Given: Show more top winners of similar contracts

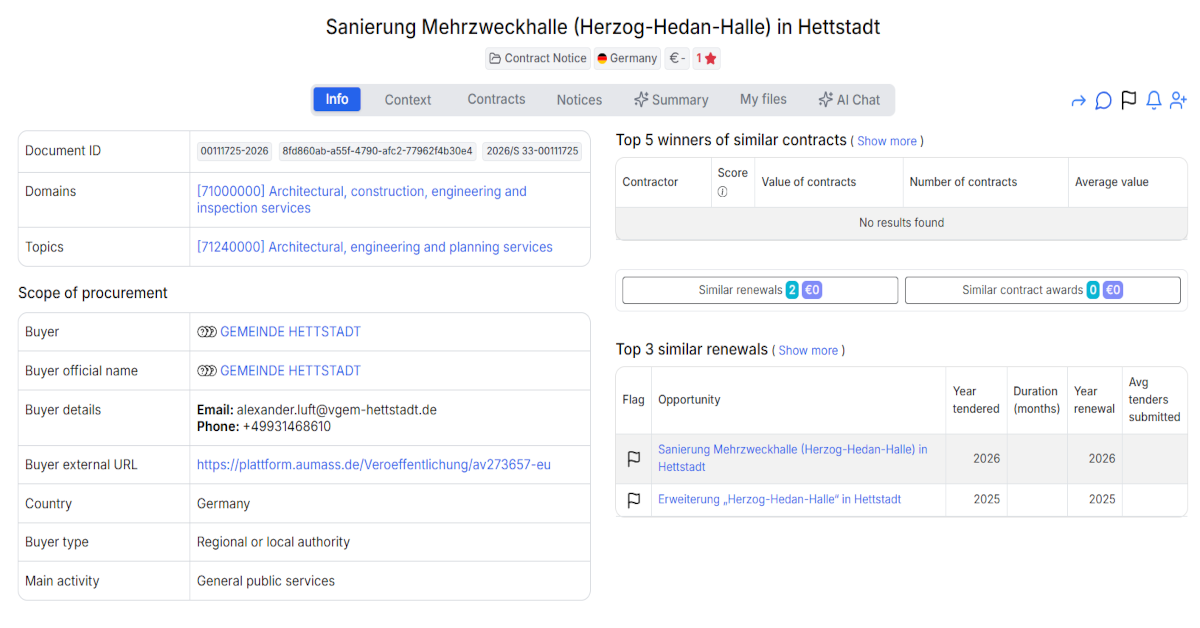Looking at the screenshot, I should pyautogui.click(x=887, y=141).
